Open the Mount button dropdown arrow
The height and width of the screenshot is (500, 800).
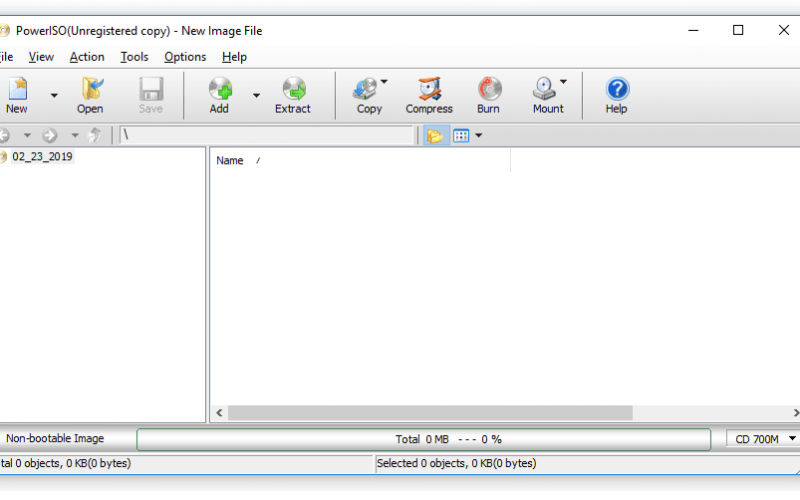(x=563, y=81)
